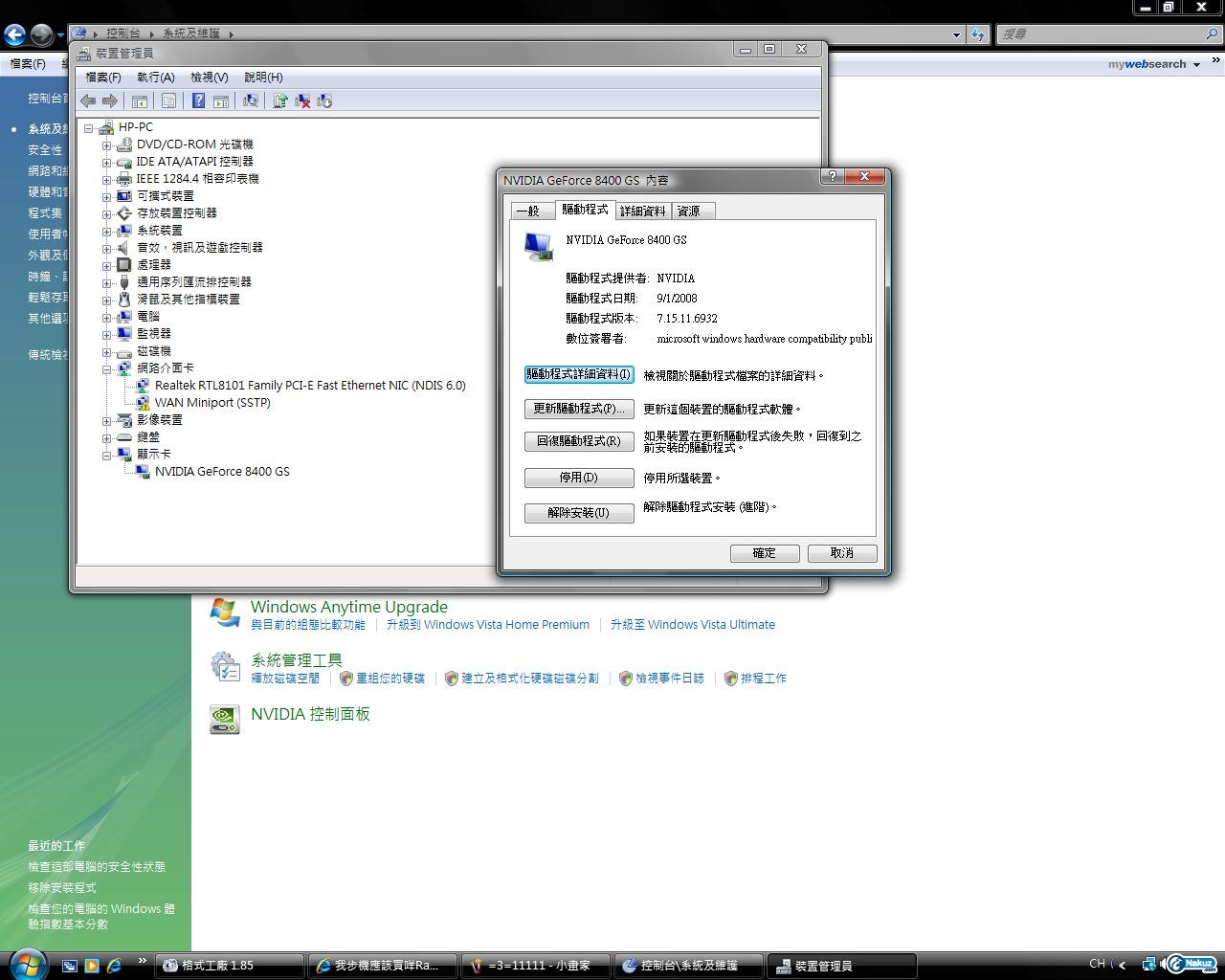
Task: Click the properties toolbar icon
Action: coord(168,100)
